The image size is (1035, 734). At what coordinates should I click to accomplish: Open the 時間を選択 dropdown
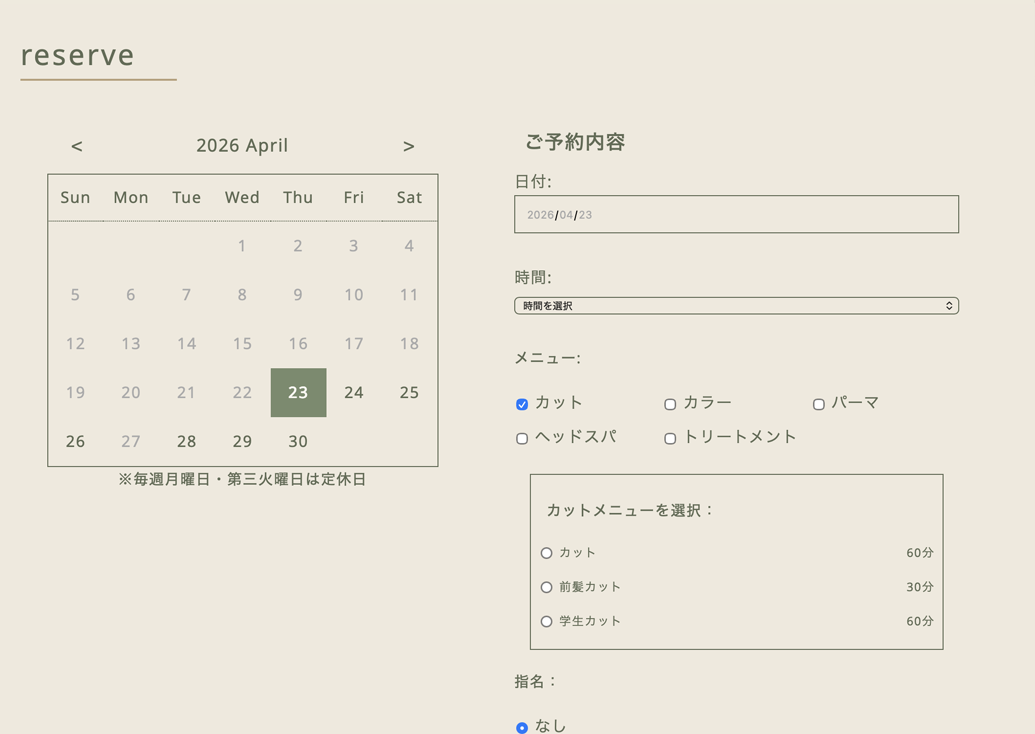(736, 306)
